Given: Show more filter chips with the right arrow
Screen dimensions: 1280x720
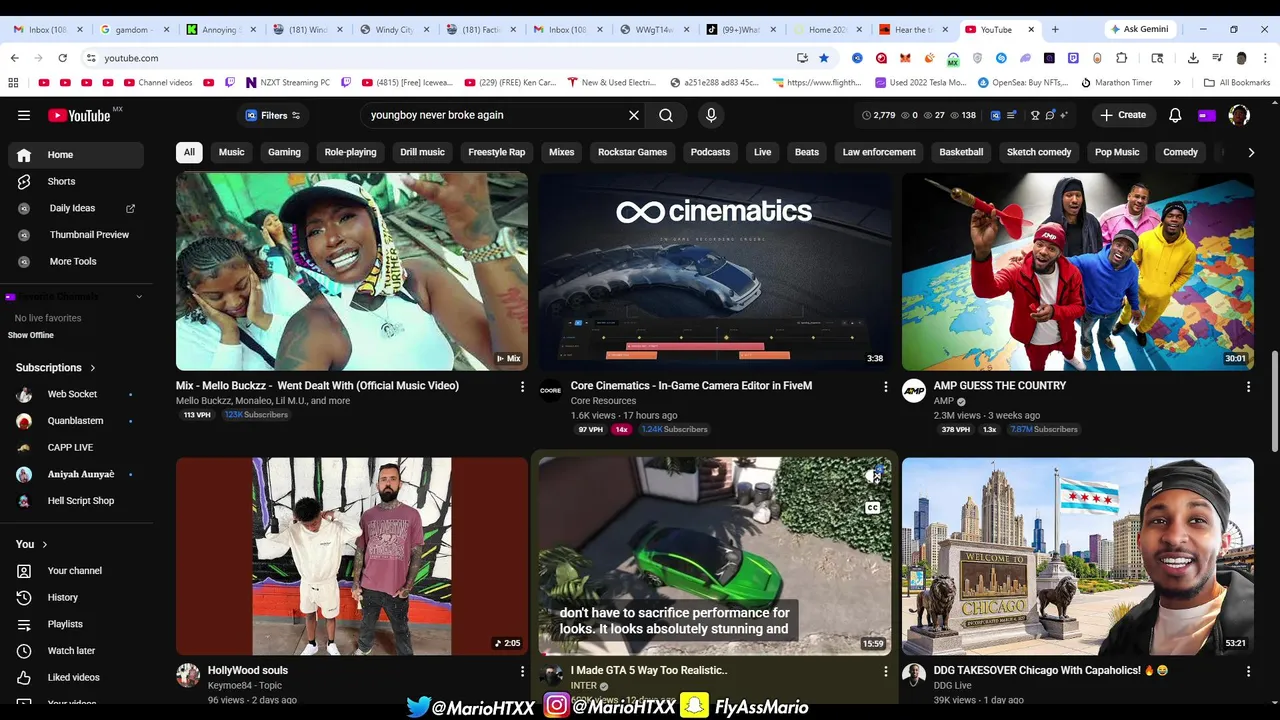Looking at the screenshot, I should click(x=1251, y=152).
